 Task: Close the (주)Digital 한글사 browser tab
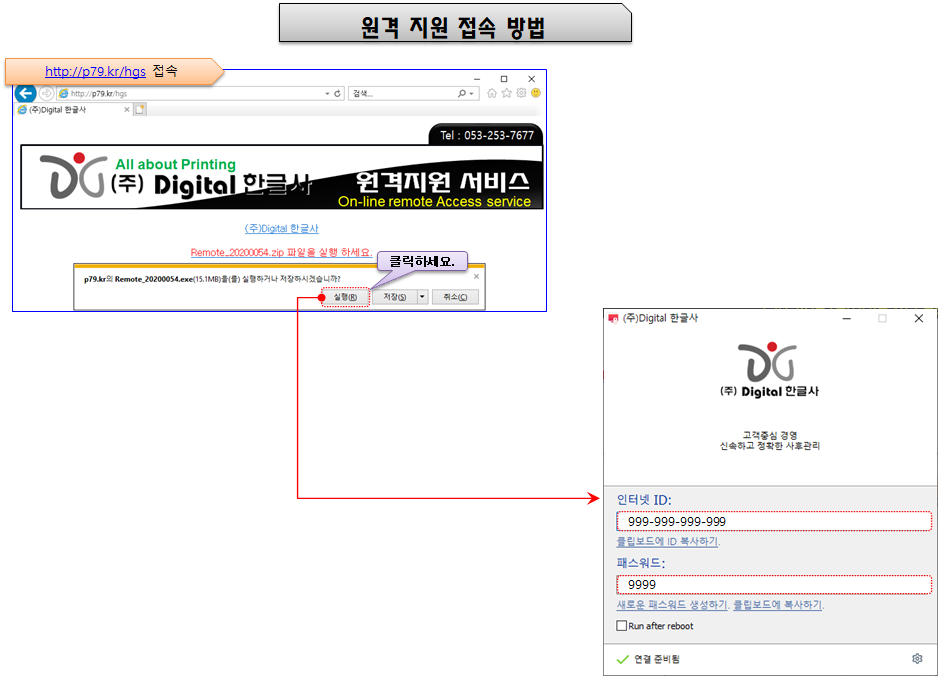(x=127, y=109)
